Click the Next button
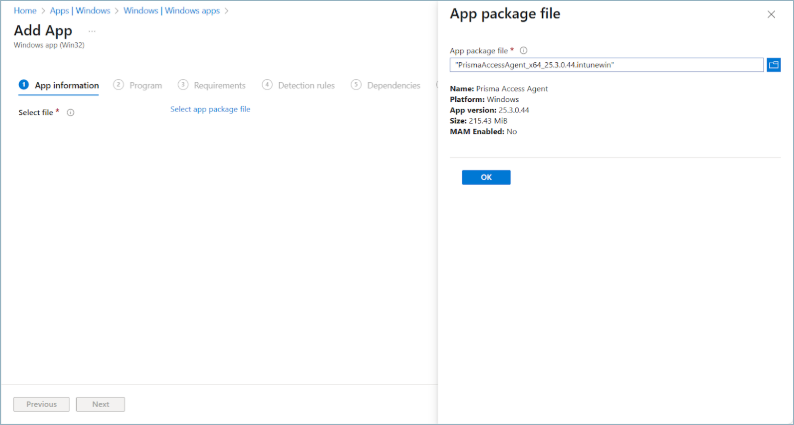Viewport: 794px width, 425px height. [100, 404]
